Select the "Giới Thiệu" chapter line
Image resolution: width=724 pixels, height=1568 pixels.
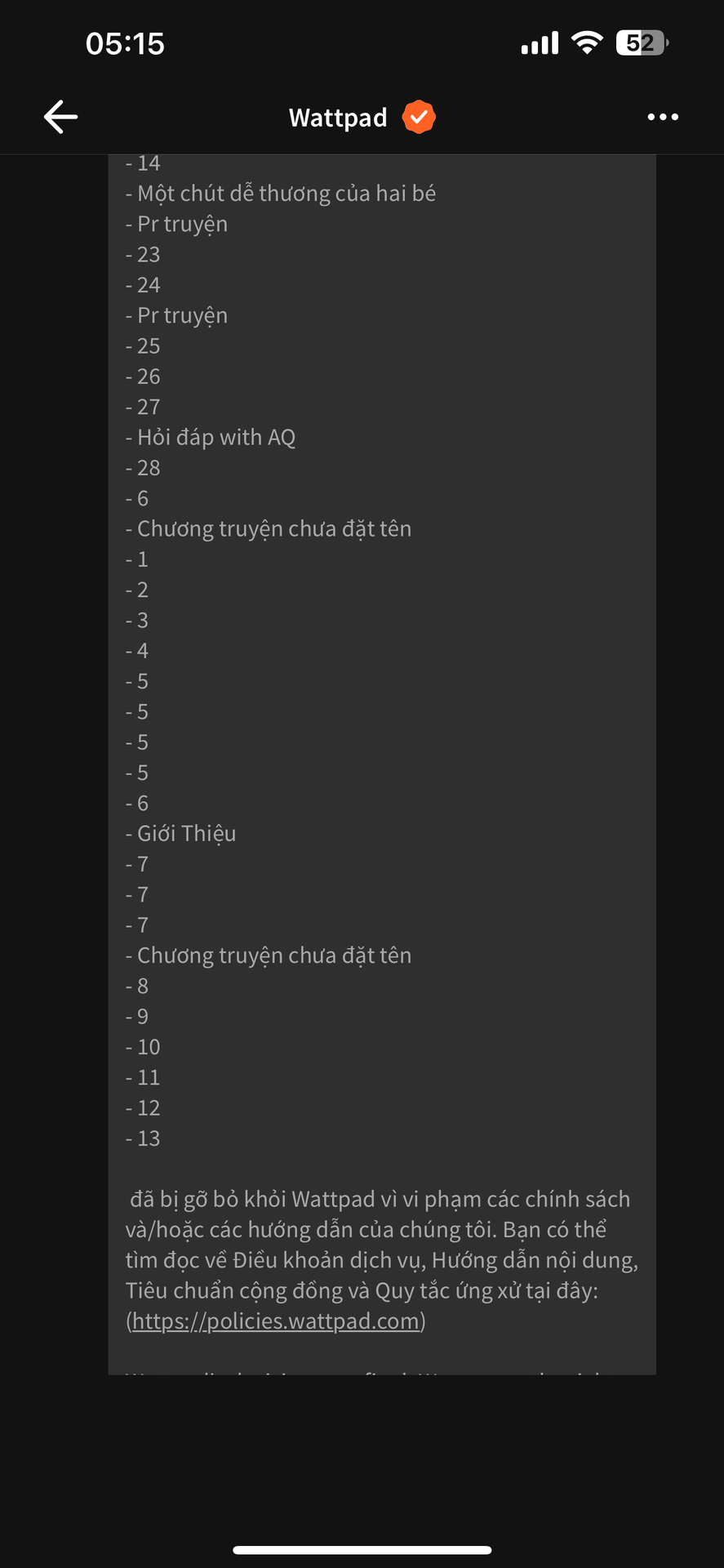180,834
